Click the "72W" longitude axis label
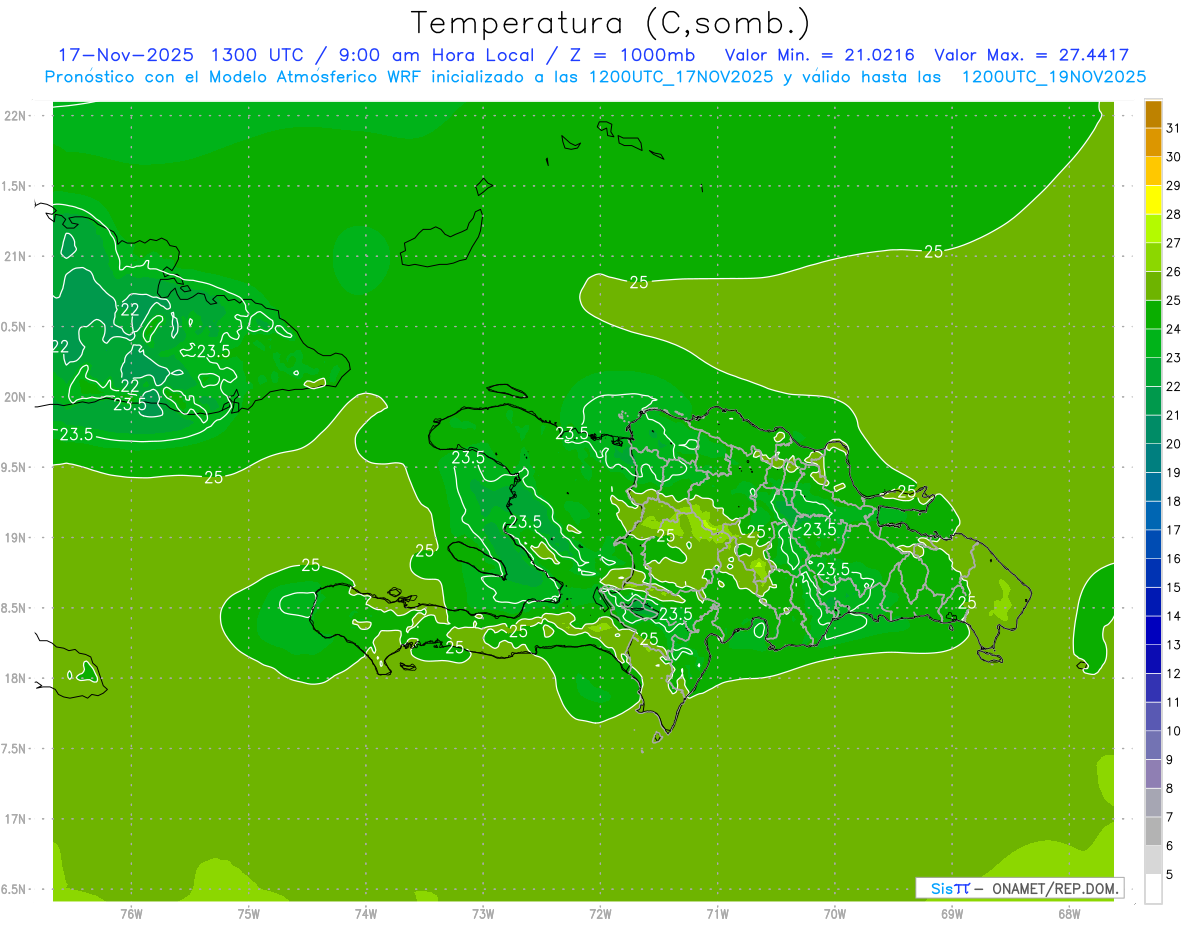This screenshot has height=927, width=1200. point(601,914)
